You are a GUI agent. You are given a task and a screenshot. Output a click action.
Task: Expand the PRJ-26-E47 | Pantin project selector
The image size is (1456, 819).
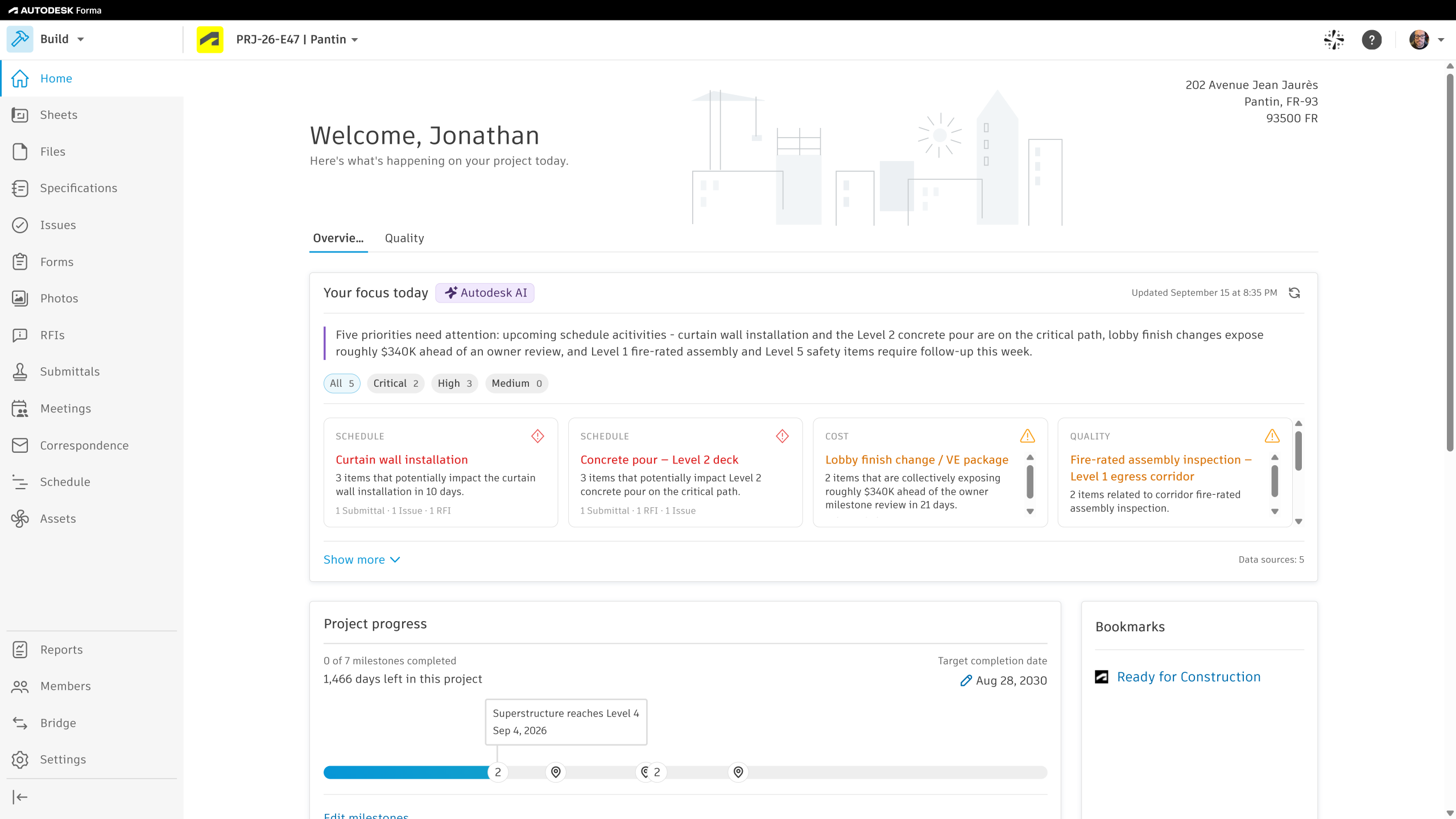[297, 39]
